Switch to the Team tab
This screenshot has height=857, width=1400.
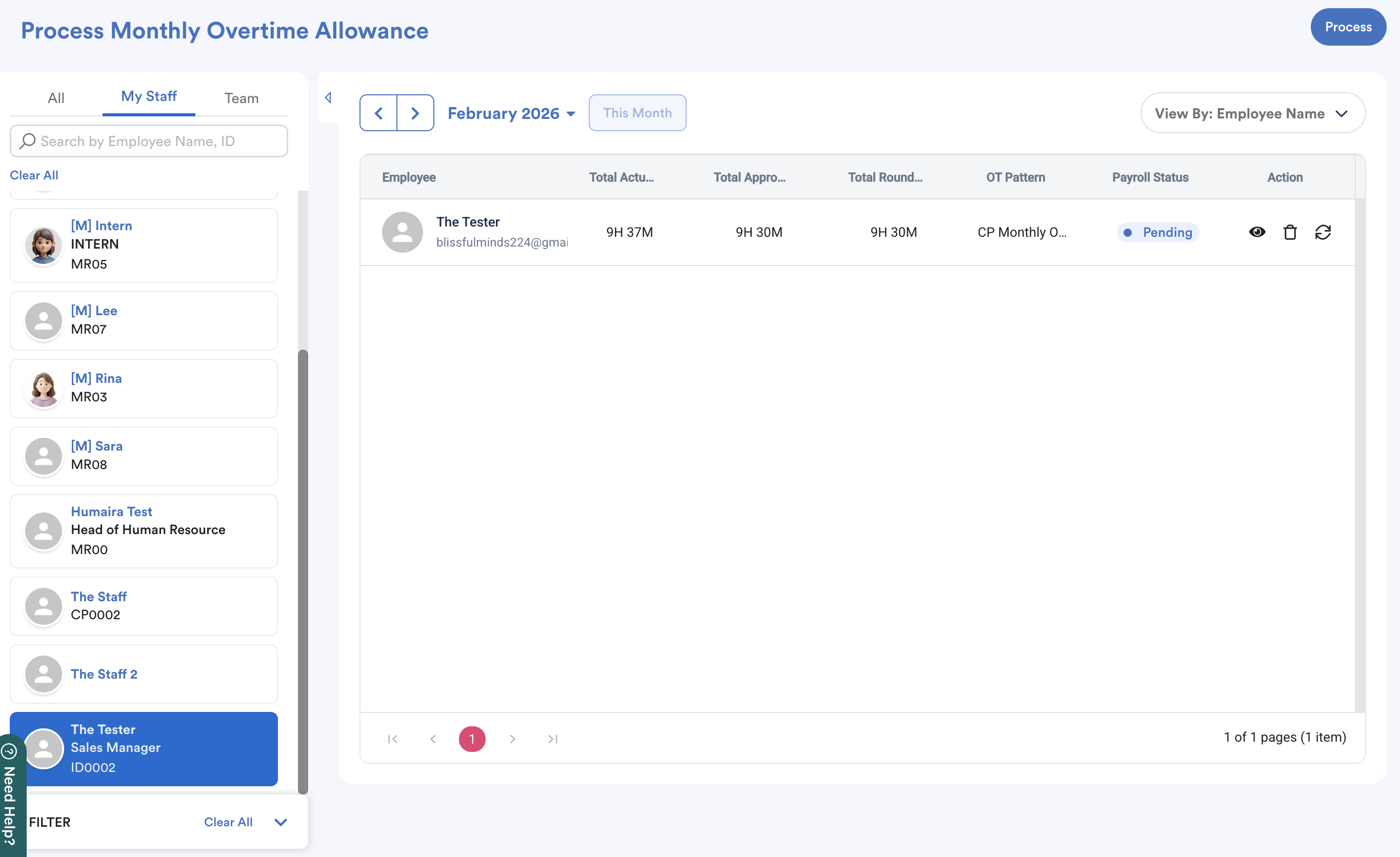[x=241, y=98]
